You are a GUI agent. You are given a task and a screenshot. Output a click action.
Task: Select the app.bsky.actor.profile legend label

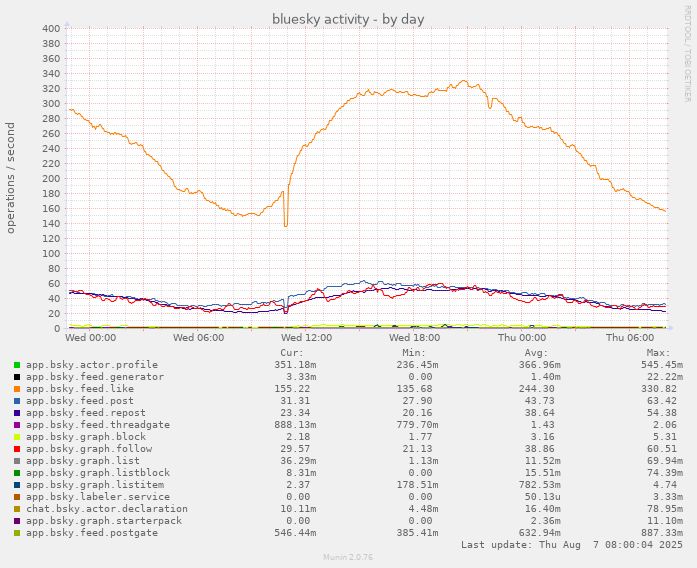pyautogui.click(x=92, y=365)
